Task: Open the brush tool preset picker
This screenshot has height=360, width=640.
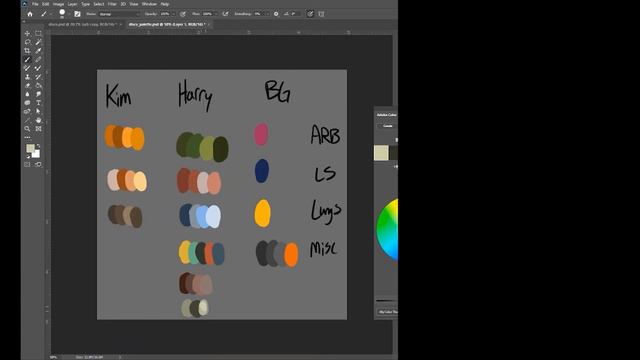Action: [x=45, y=14]
